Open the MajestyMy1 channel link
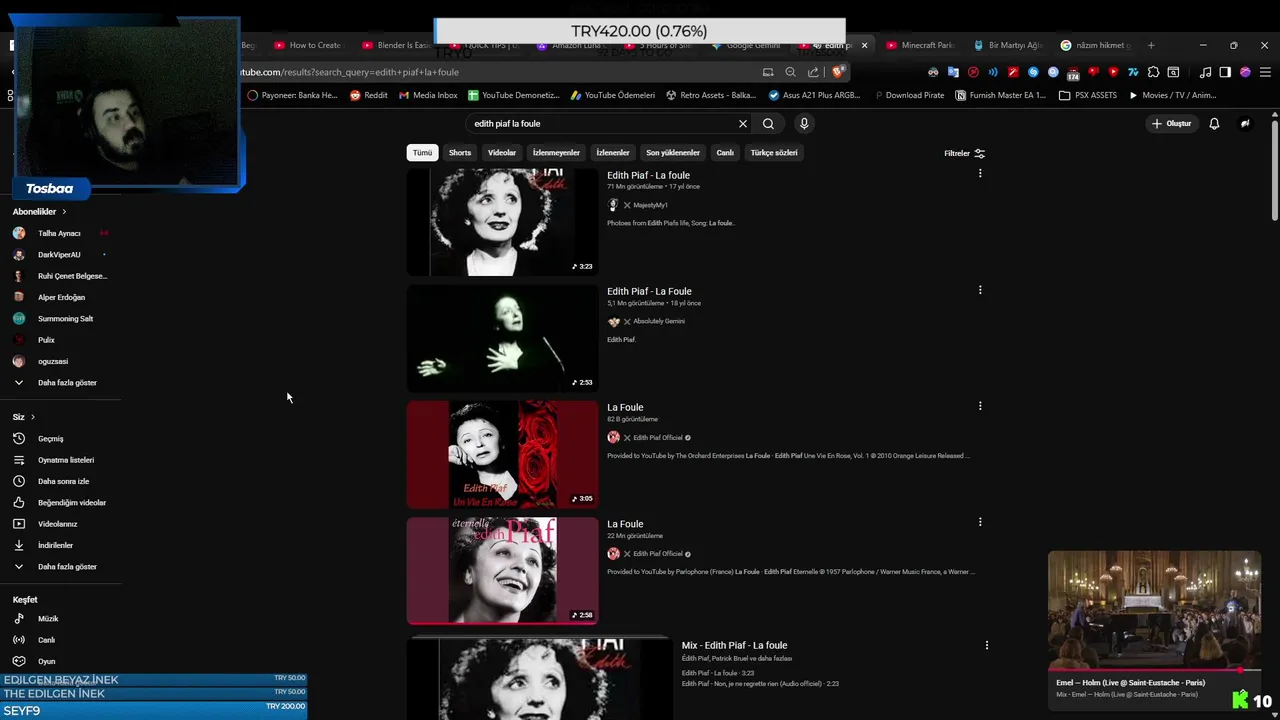This screenshot has height=720, width=1280. [650, 205]
